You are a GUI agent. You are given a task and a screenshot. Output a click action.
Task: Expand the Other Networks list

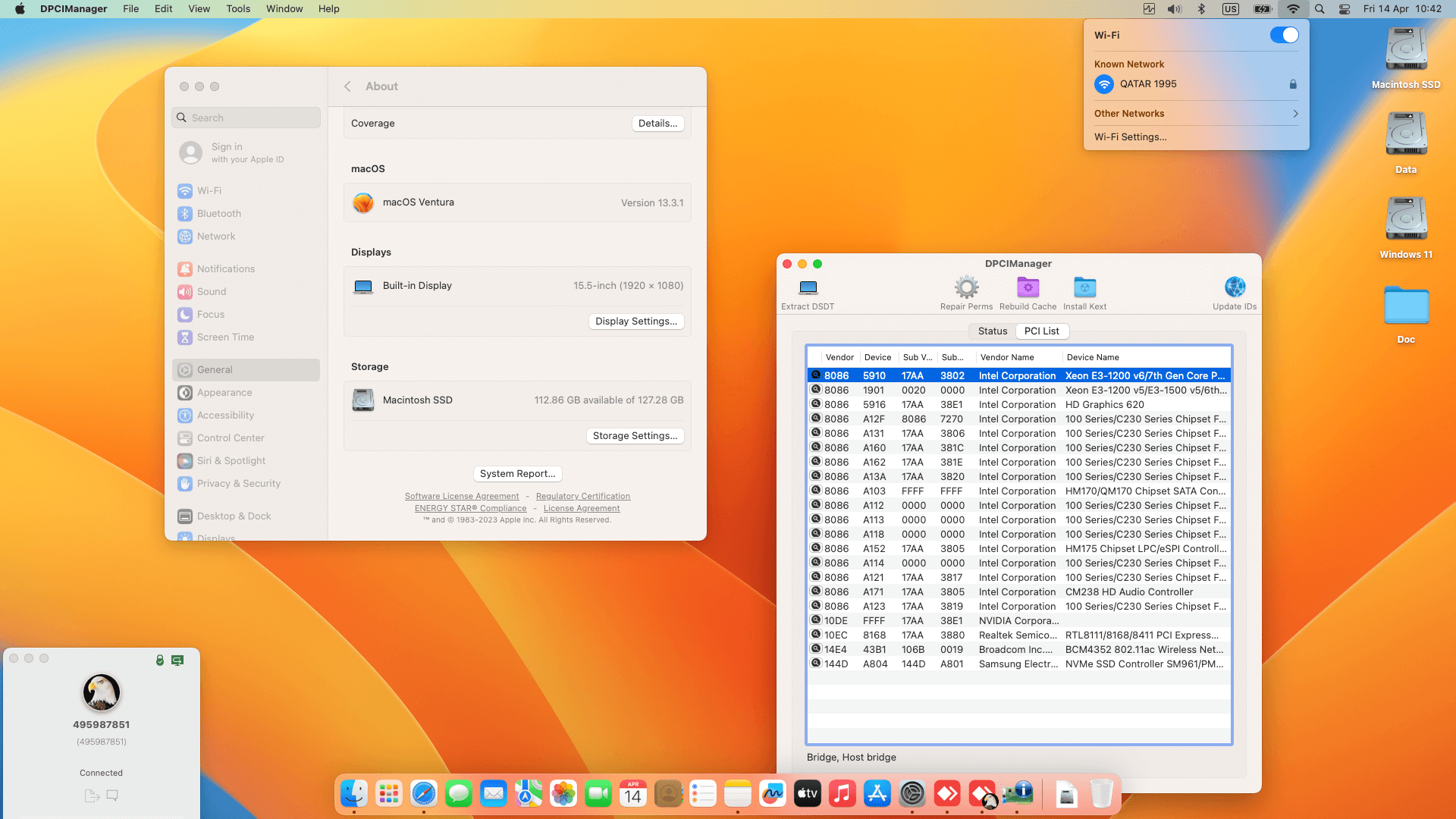tap(1196, 114)
